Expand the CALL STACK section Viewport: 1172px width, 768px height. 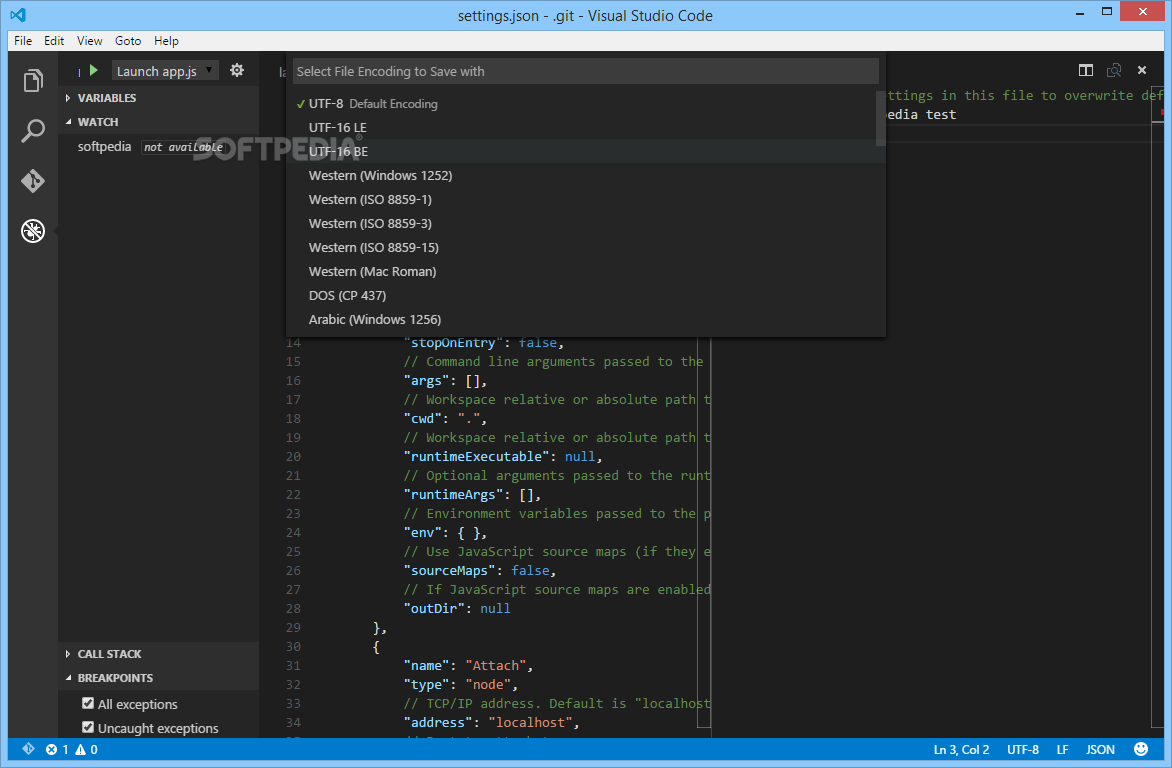[x=158, y=654]
